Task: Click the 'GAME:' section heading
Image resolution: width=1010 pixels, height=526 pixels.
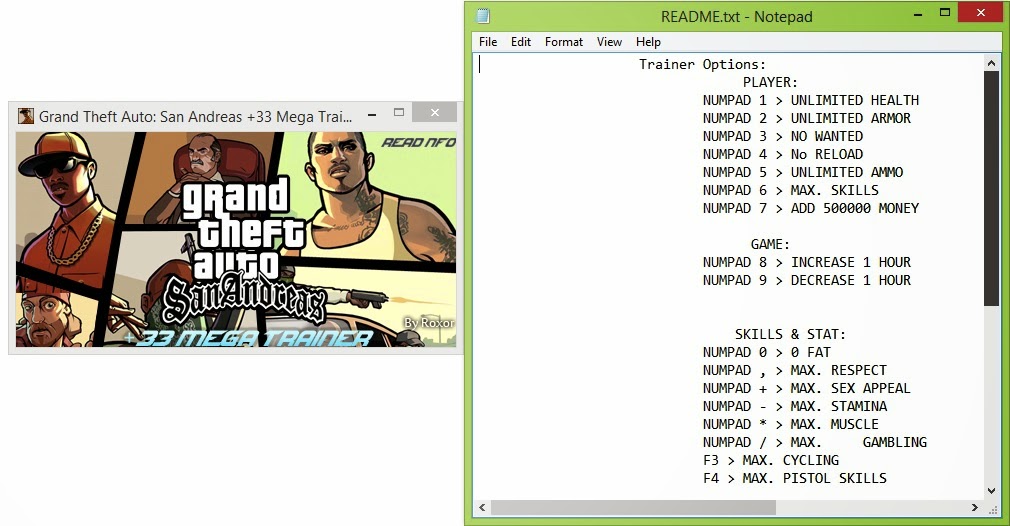Action: 770,245
